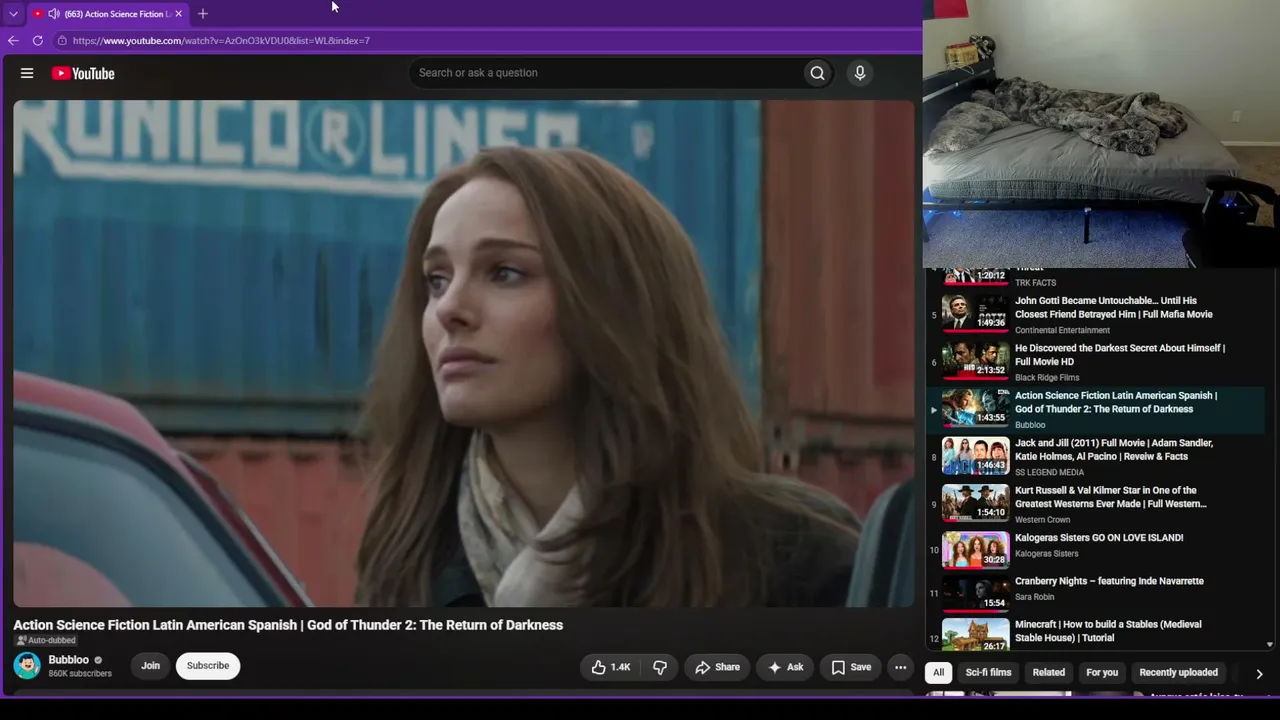Click the TRK FACTS channel name
1280x720 pixels.
tap(1035, 283)
